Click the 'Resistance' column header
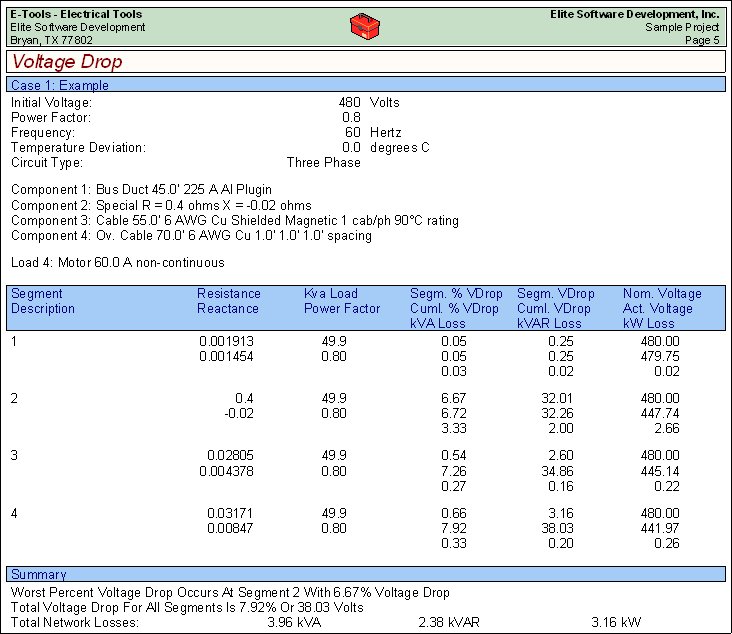Screen dimensions: 732x634 pyautogui.click(x=229, y=294)
